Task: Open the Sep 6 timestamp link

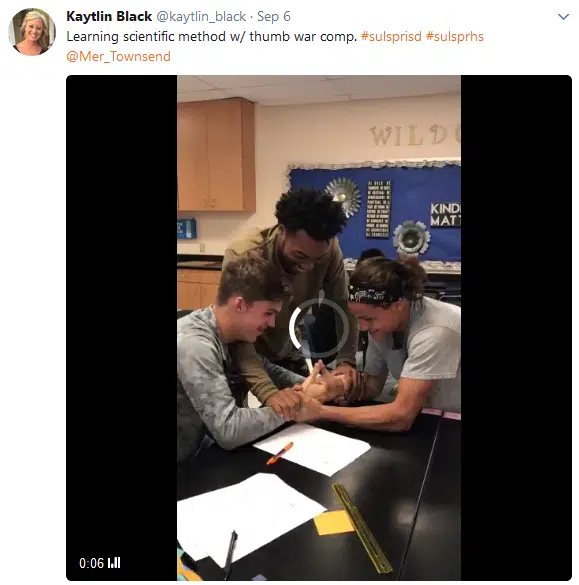Action: point(274,16)
